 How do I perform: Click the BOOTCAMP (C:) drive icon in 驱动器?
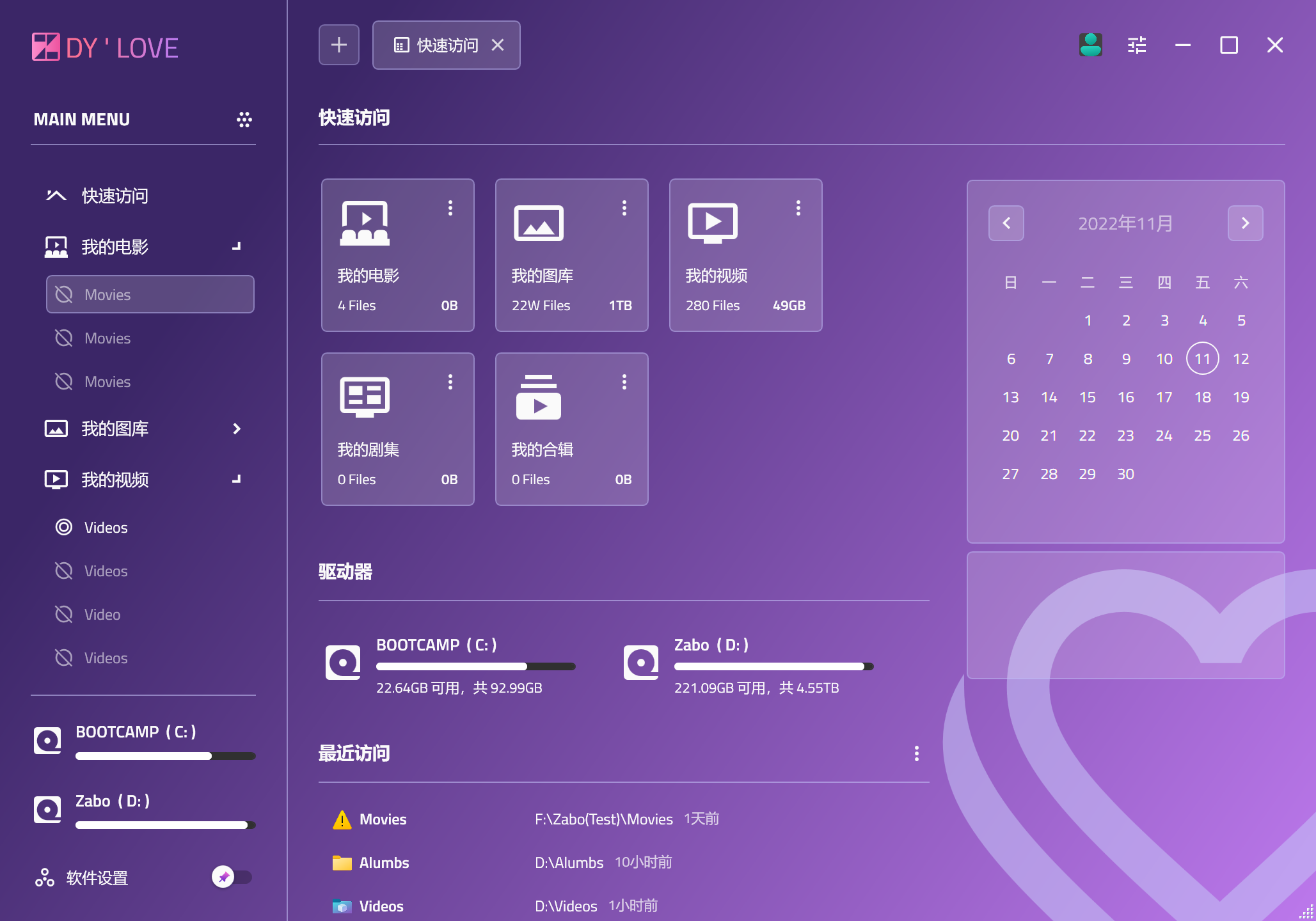[343, 663]
